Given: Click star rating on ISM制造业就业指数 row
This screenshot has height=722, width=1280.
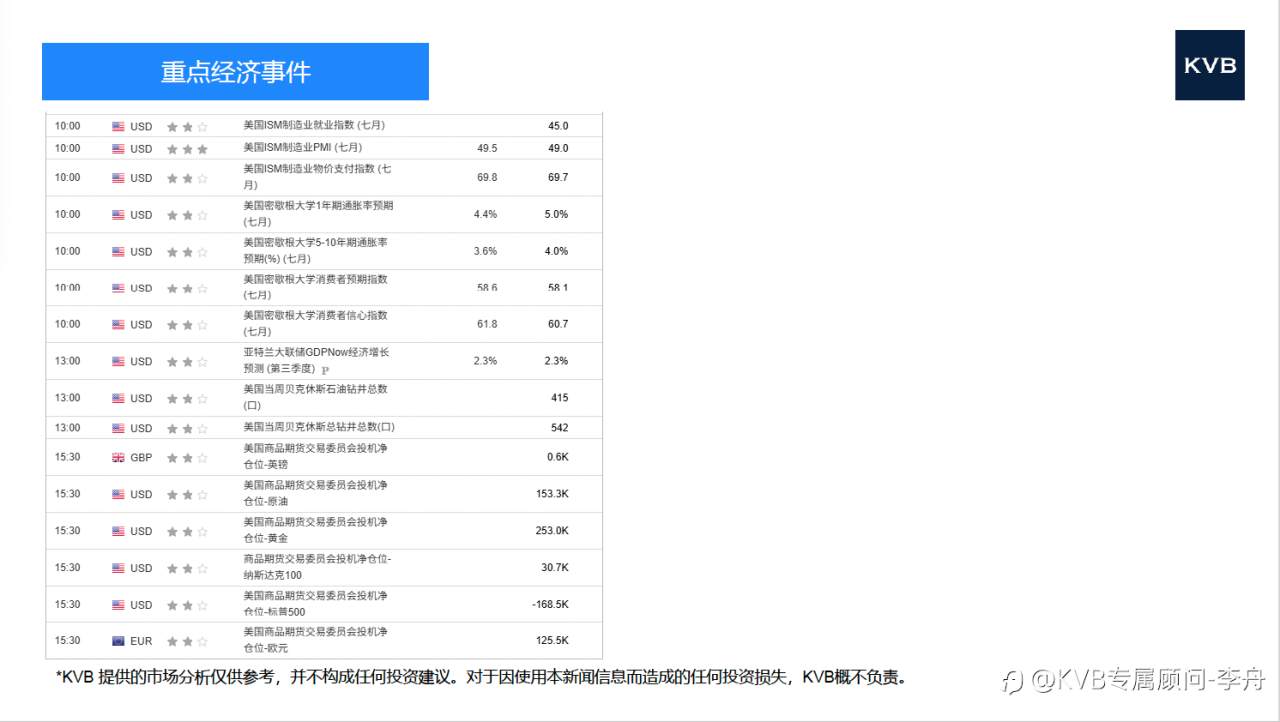Looking at the screenshot, I should [x=187, y=127].
